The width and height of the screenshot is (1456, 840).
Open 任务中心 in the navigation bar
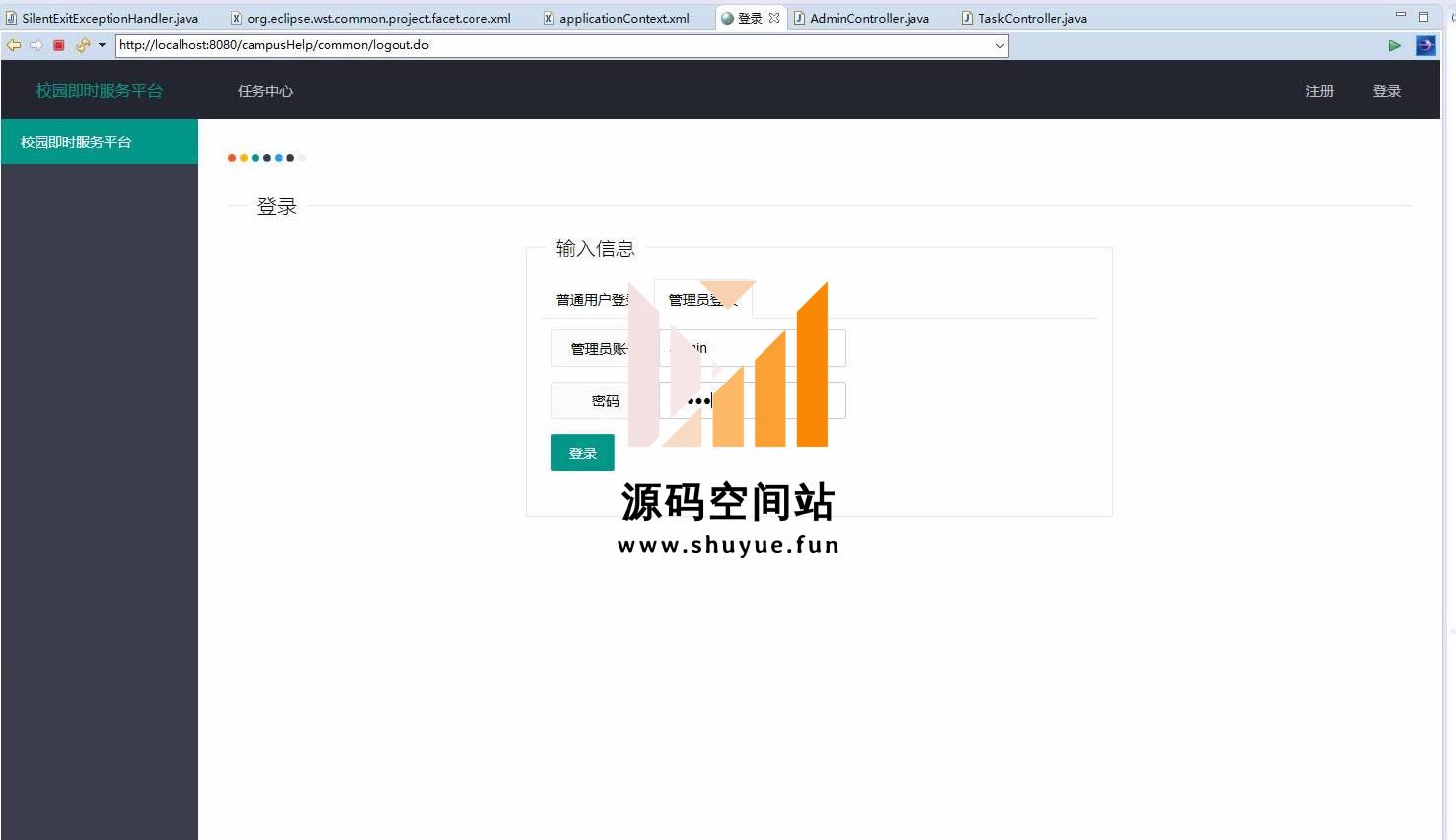pos(265,91)
